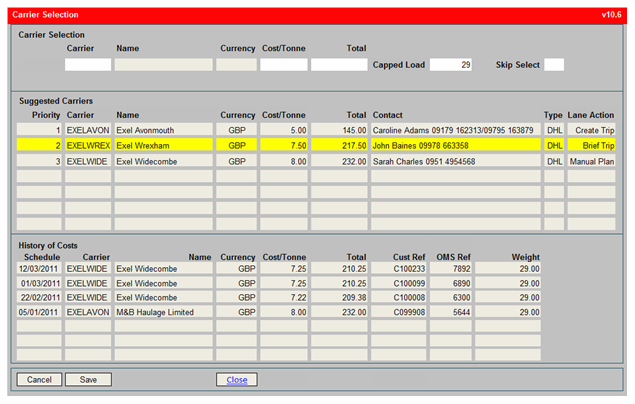Click history schedule date 05/01/2011
The height and width of the screenshot is (404, 635).
pos(39,312)
